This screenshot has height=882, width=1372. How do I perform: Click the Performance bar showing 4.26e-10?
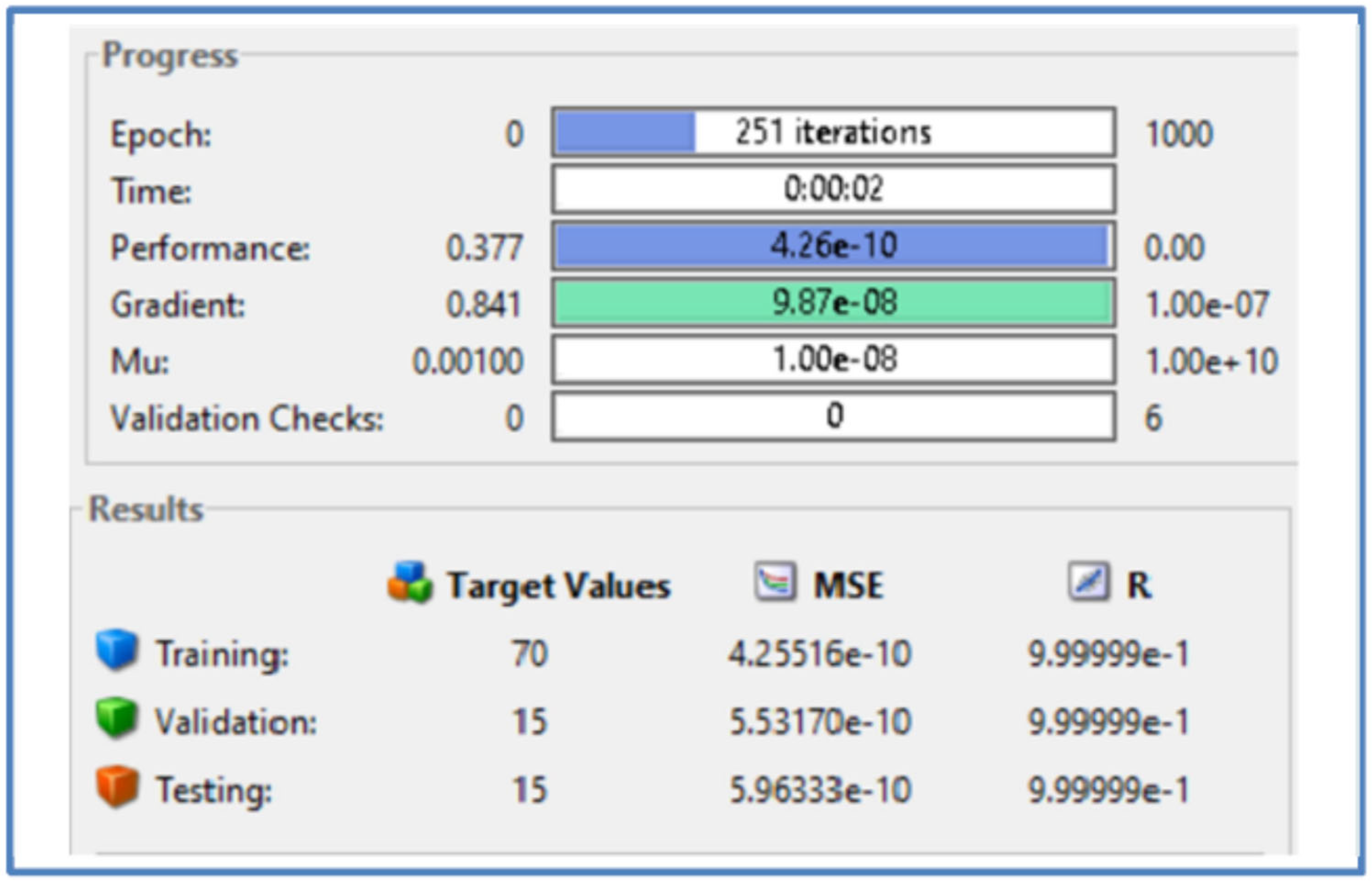pyautogui.click(x=833, y=246)
